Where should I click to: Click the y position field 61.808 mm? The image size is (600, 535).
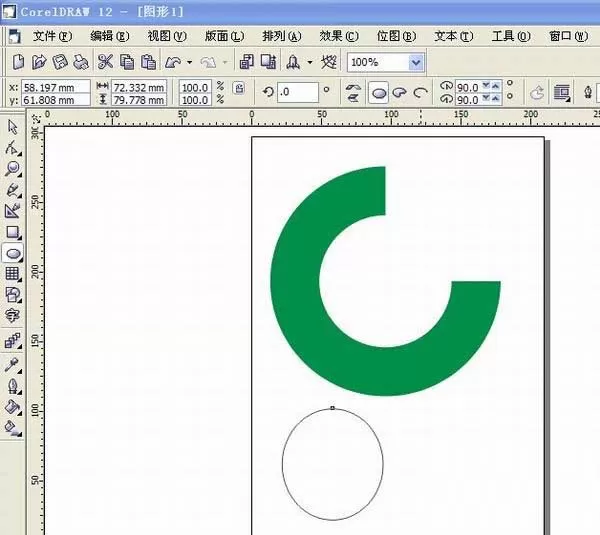pos(55,100)
